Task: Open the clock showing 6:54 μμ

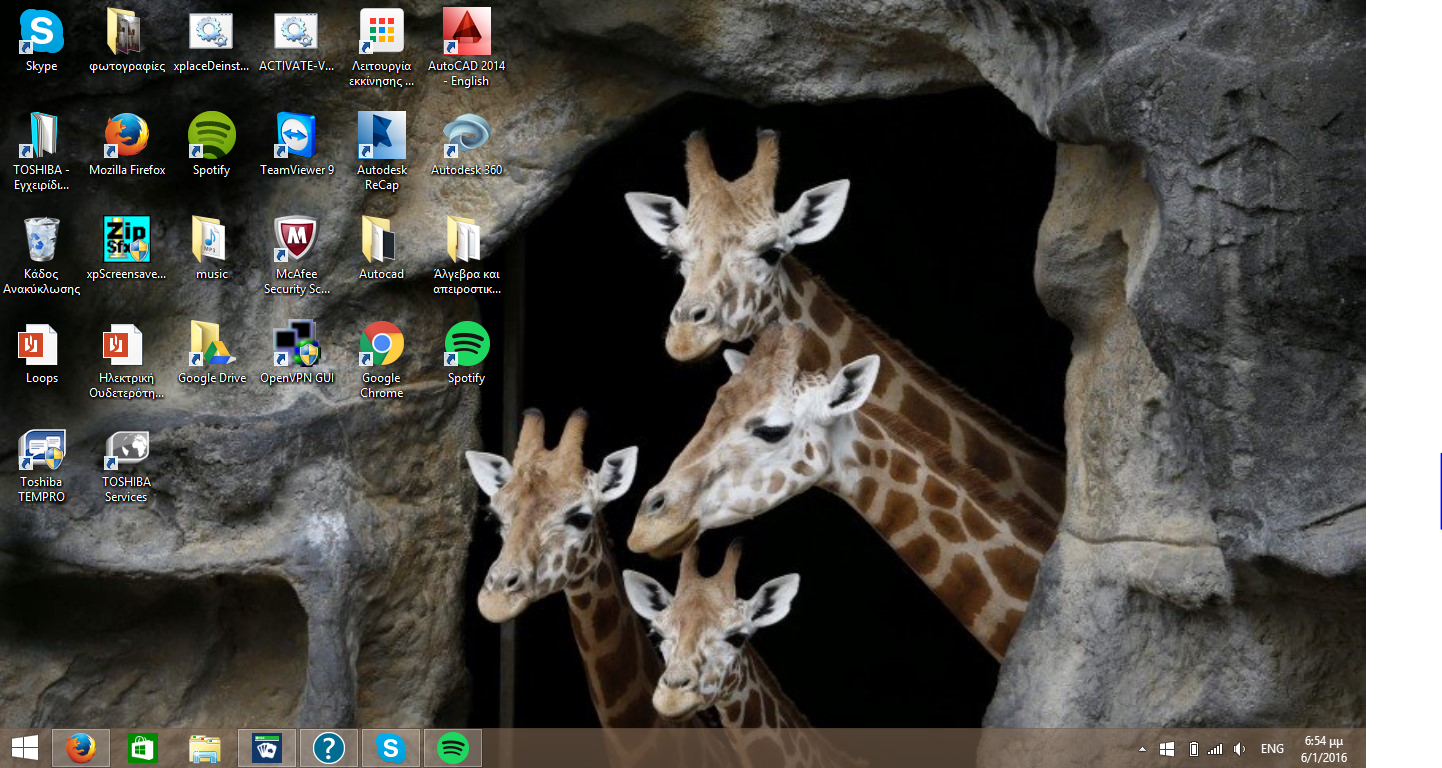Action: [1325, 749]
